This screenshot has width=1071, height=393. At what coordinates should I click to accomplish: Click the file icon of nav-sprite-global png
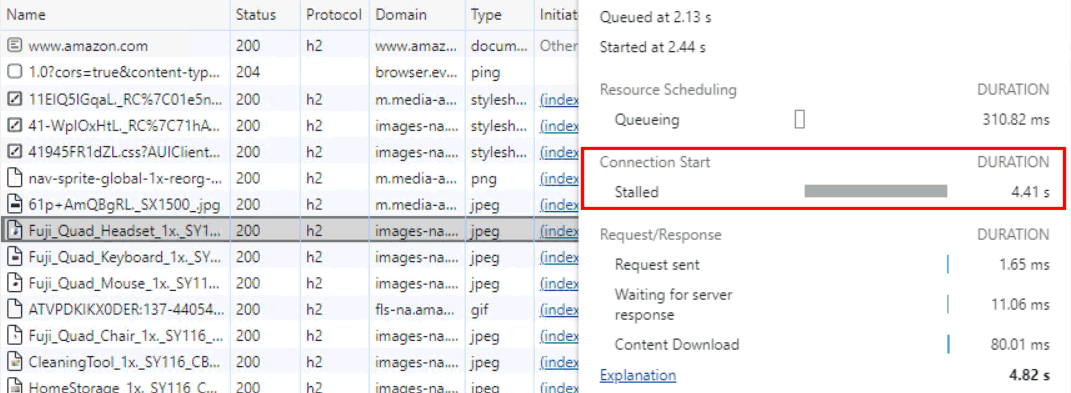tap(14, 178)
